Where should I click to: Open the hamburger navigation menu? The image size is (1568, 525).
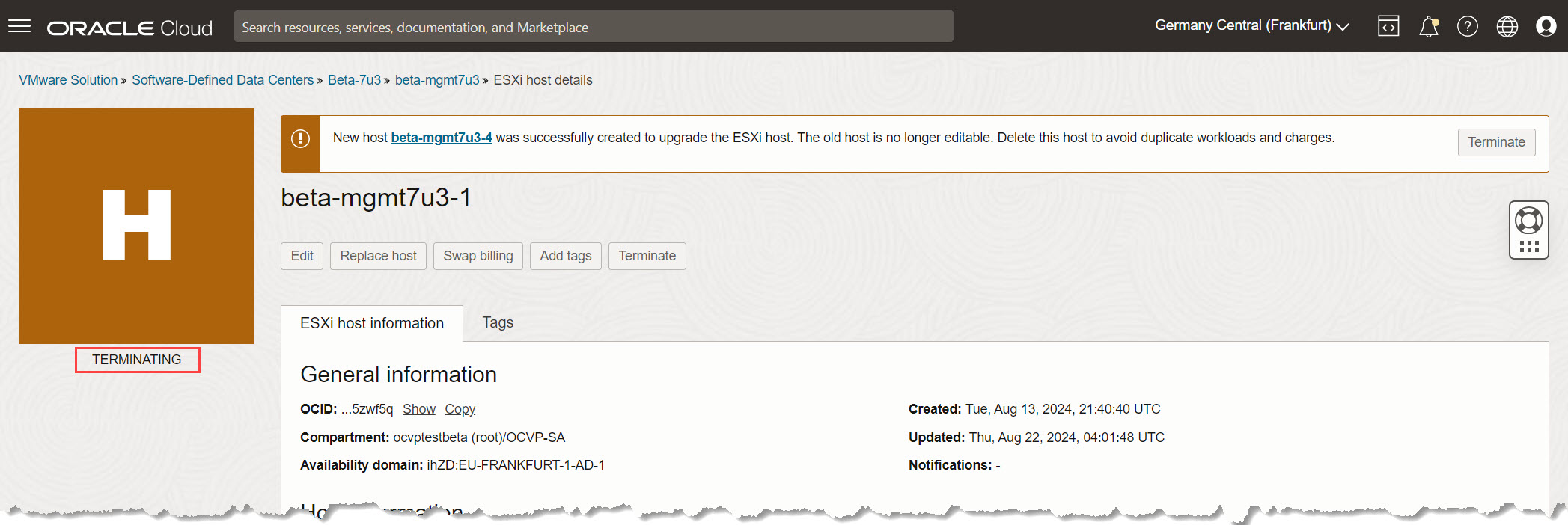tap(19, 26)
